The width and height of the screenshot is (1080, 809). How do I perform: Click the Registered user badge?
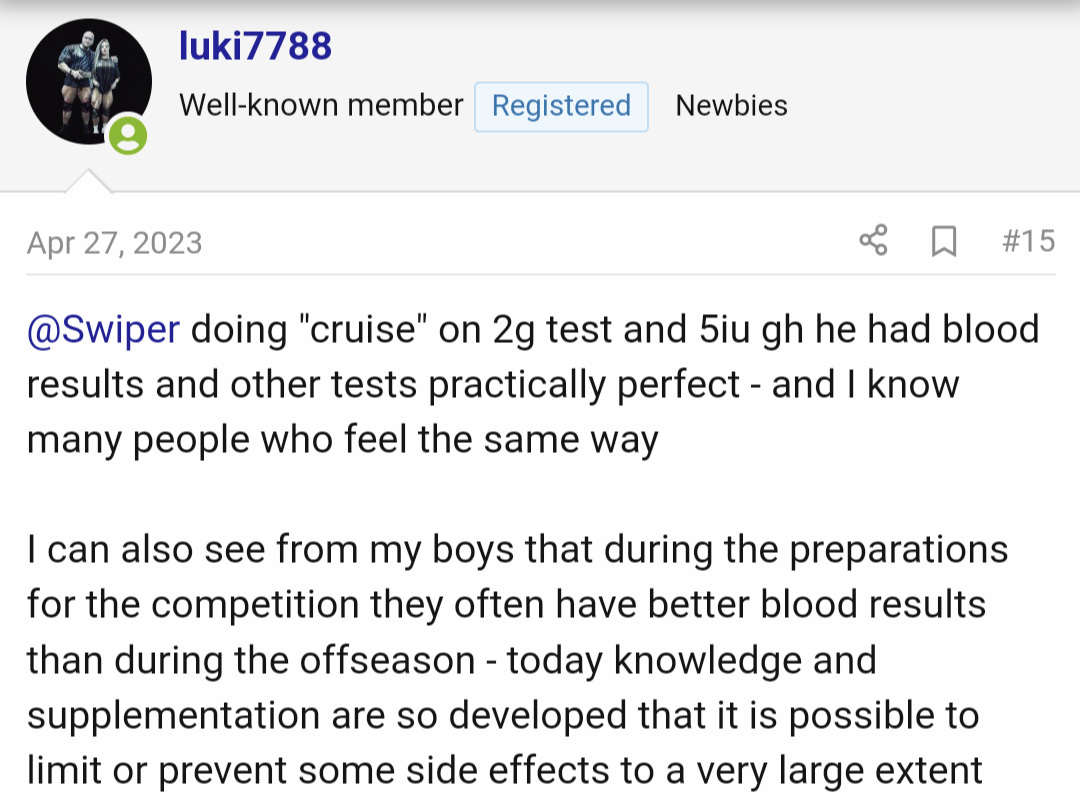pos(561,106)
